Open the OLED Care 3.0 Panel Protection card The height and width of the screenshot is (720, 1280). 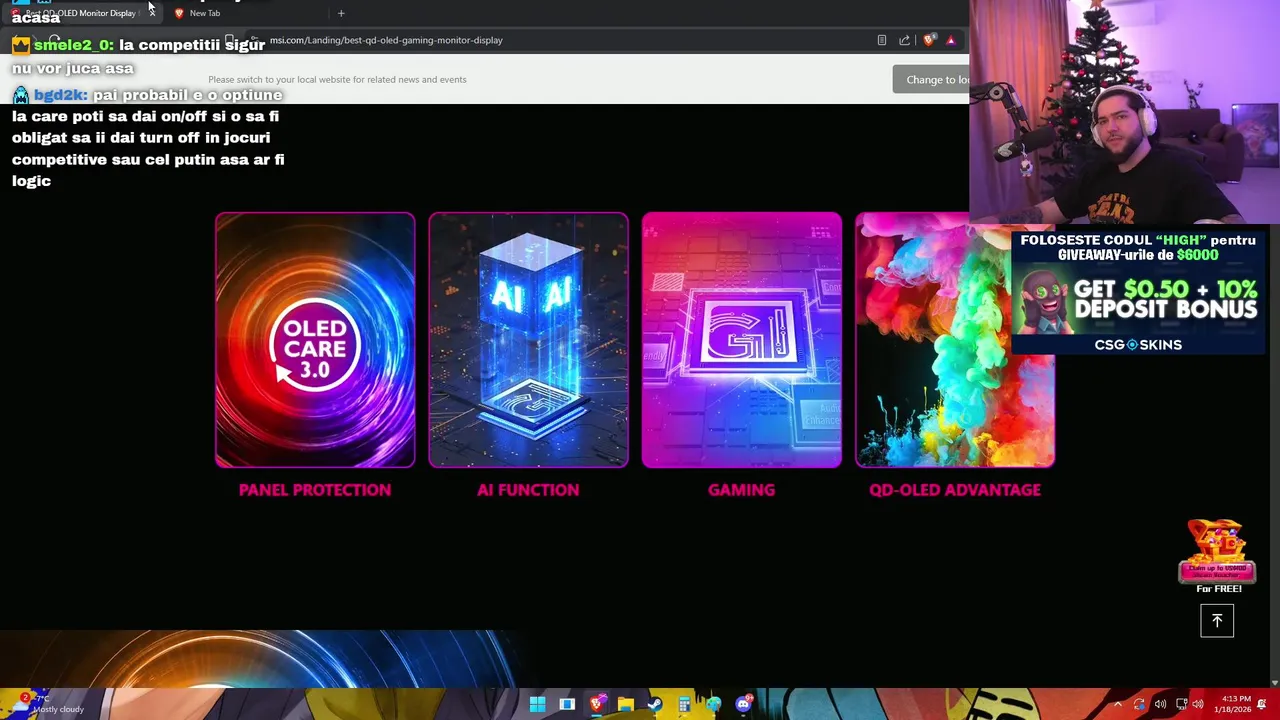pos(315,340)
